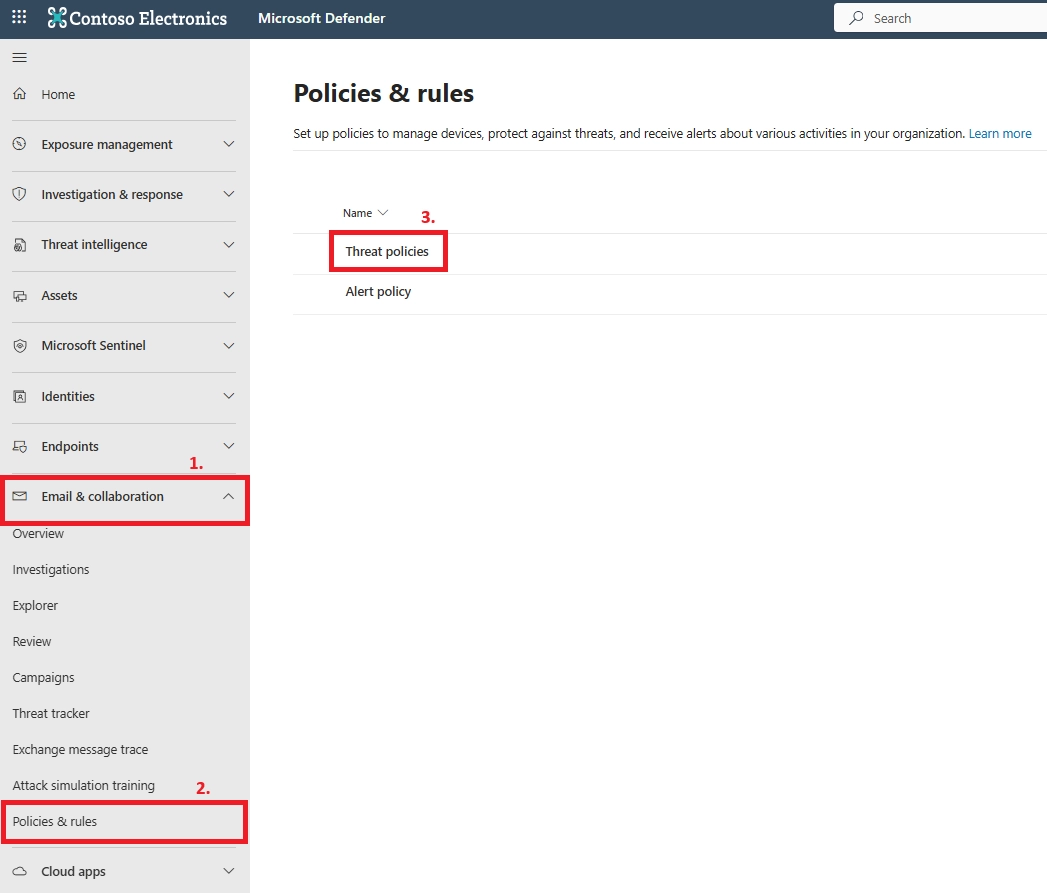Click the Assets sidebar icon

tap(18, 295)
